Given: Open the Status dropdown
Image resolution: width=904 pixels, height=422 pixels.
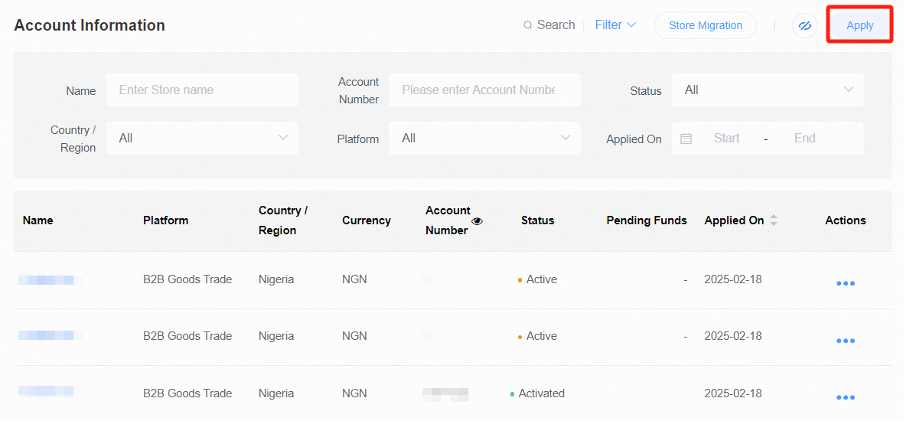Looking at the screenshot, I should (767, 90).
